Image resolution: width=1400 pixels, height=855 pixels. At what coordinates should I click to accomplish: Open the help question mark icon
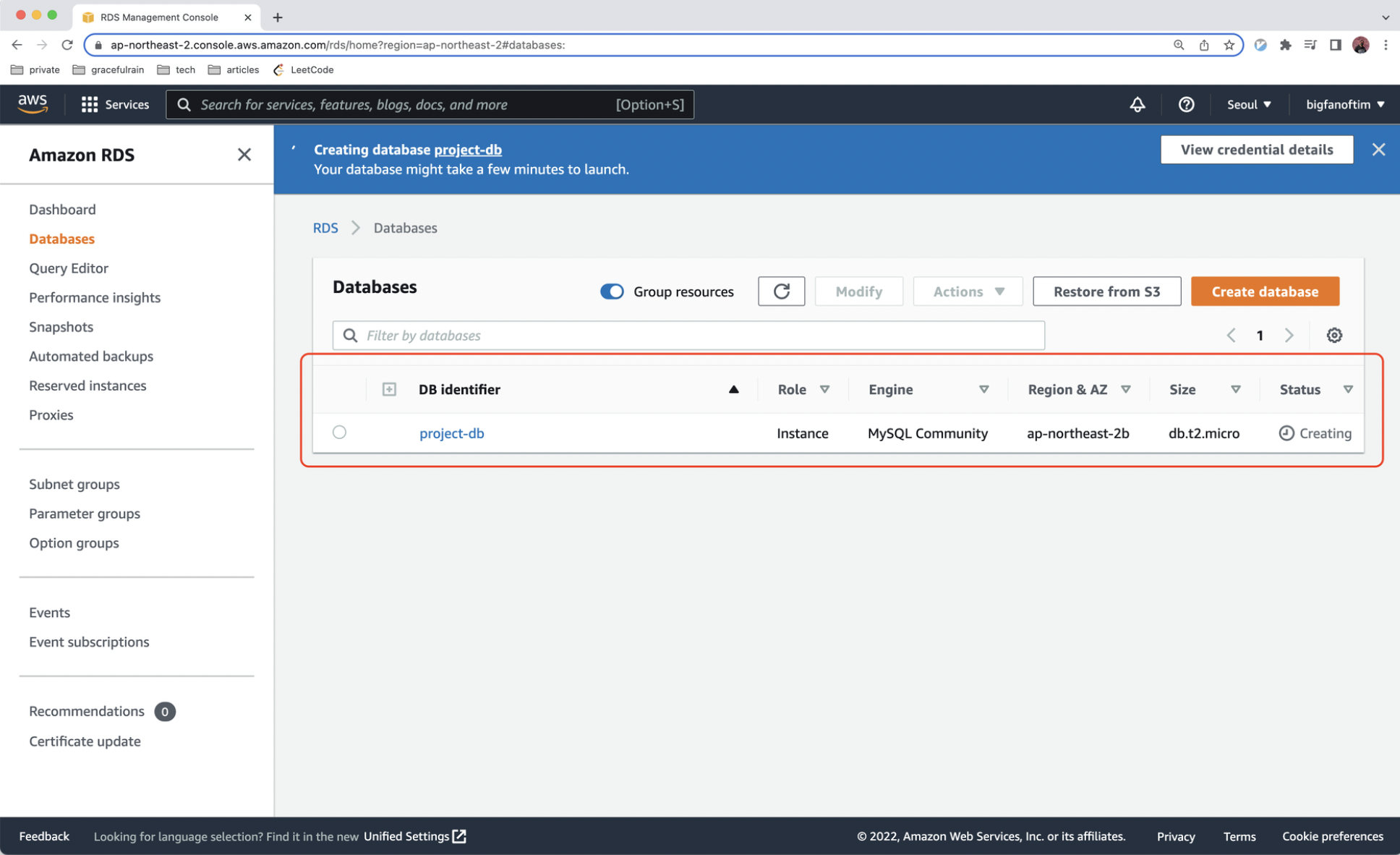[x=1186, y=104]
